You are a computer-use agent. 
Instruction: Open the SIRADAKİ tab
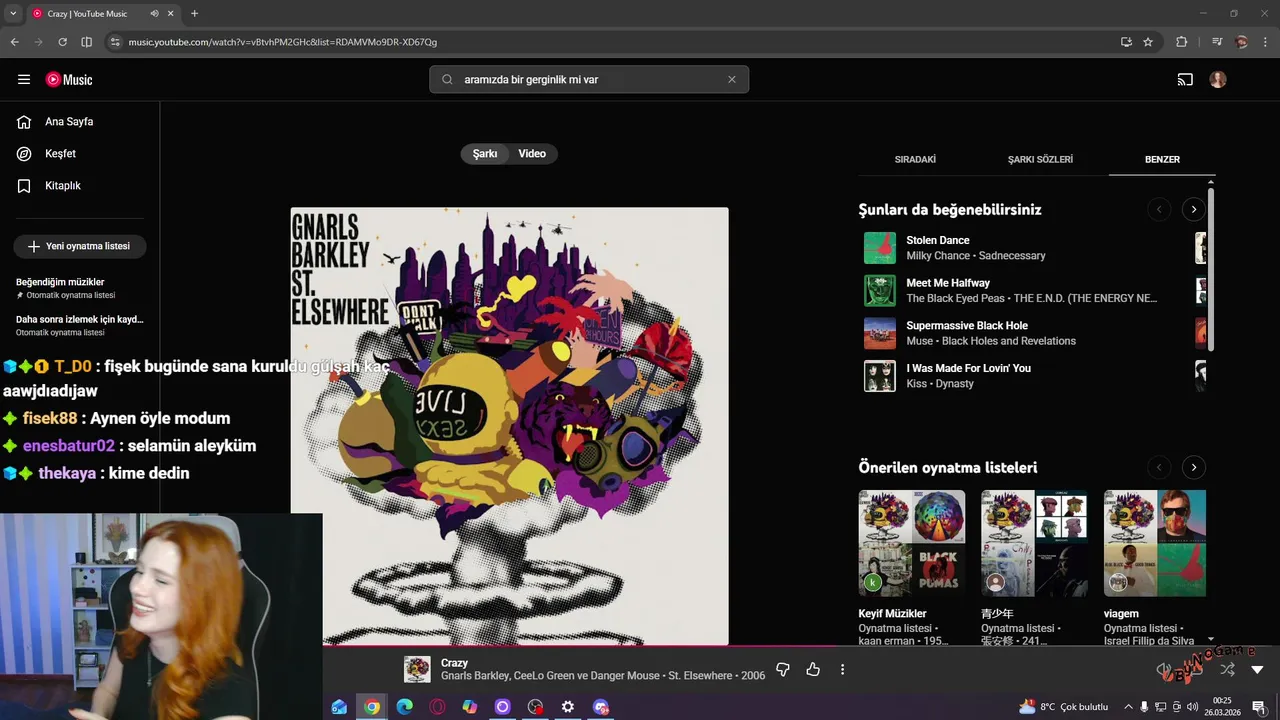(915, 160)
